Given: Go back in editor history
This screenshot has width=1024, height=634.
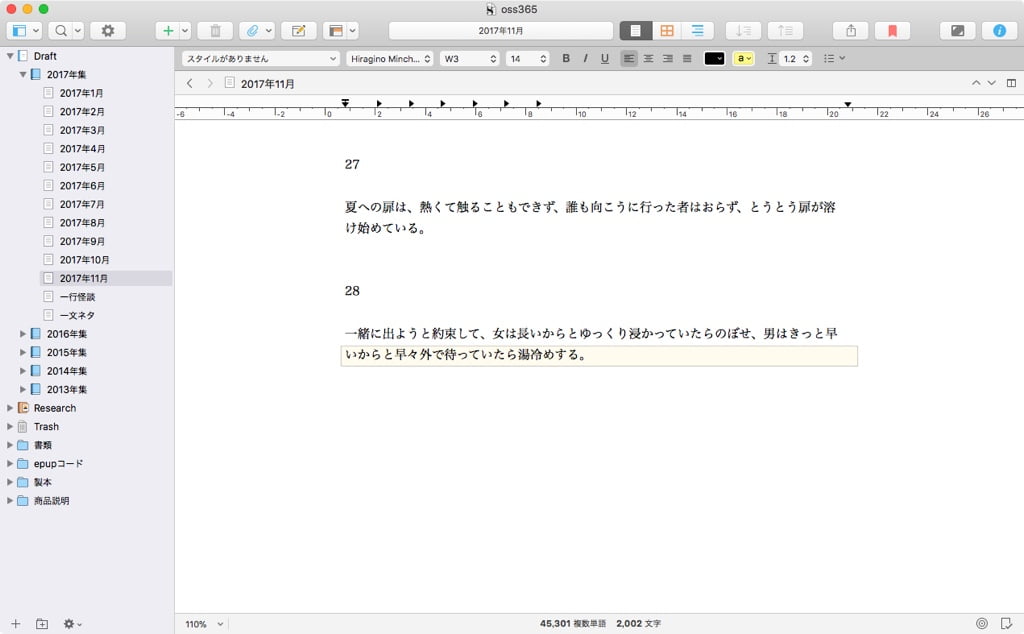Looking at the screenshot, I should (189, 84).
